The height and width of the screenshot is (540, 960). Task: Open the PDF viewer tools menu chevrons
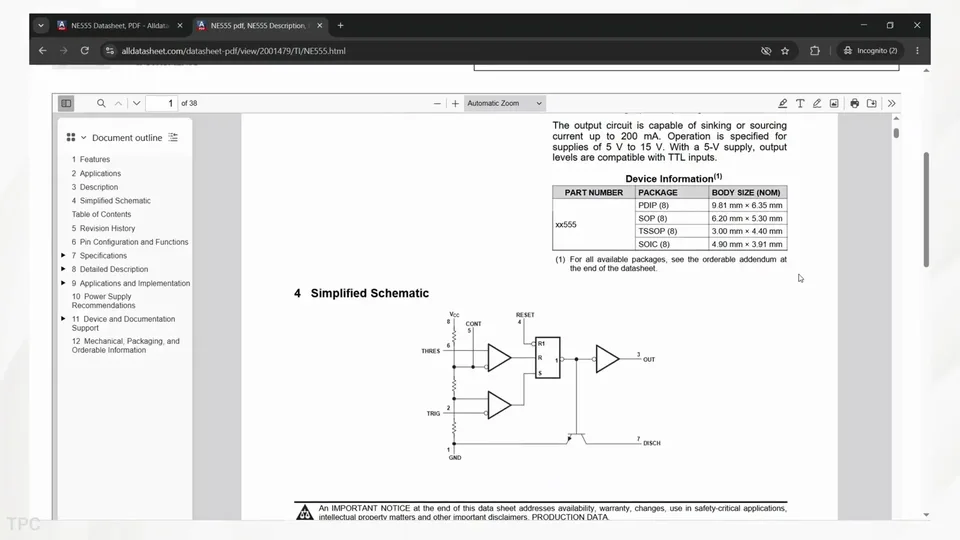891,103
